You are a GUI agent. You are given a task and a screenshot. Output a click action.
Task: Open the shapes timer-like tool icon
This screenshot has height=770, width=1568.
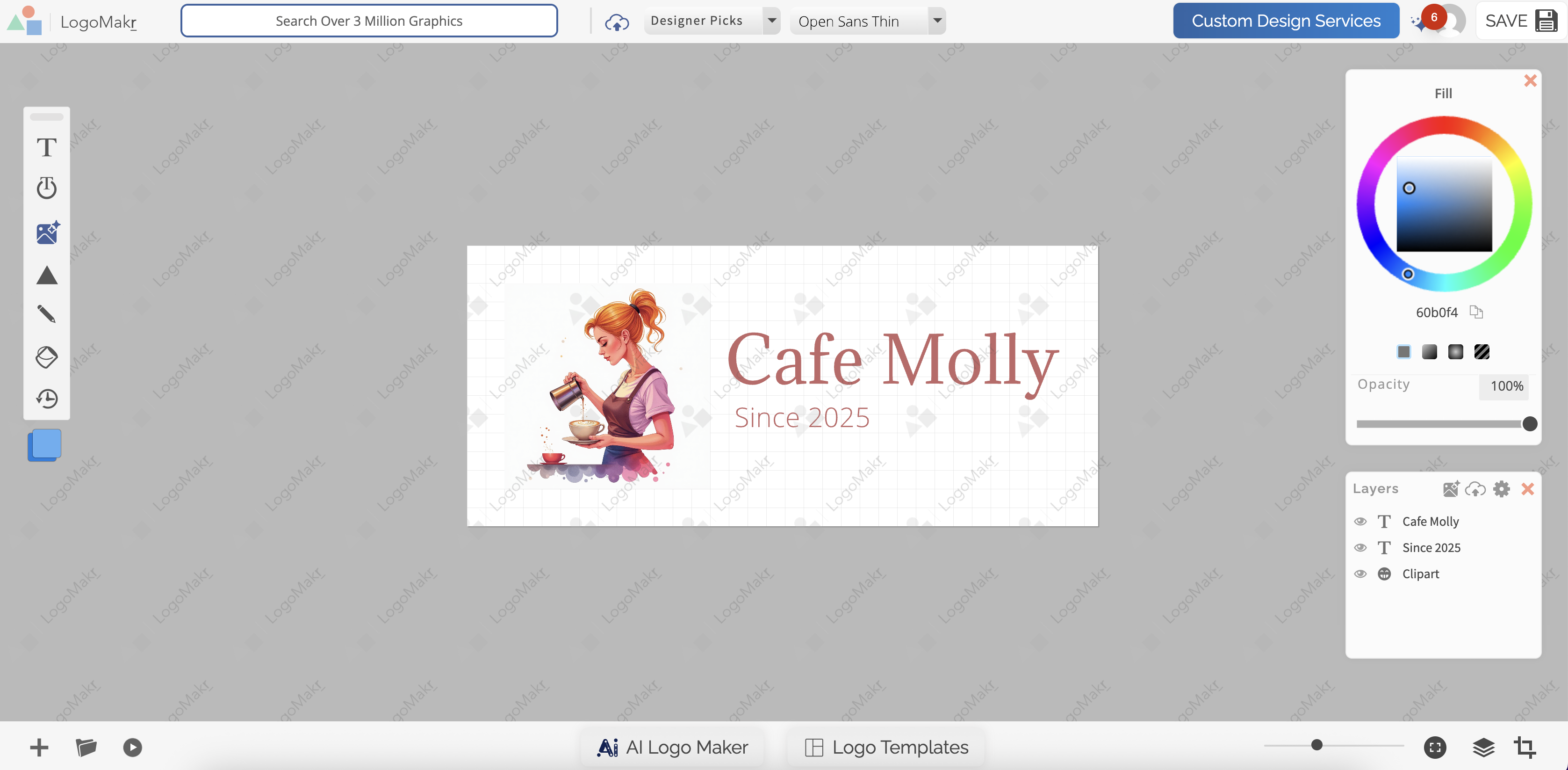tap(46, 188)
